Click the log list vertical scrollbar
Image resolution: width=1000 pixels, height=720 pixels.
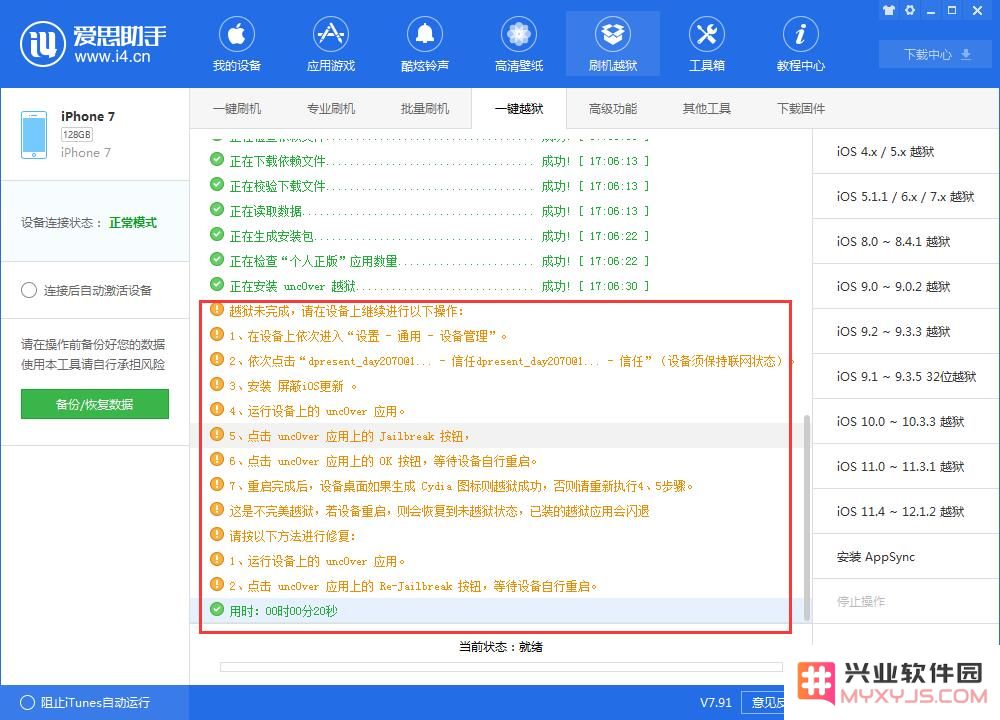[807, 517]
